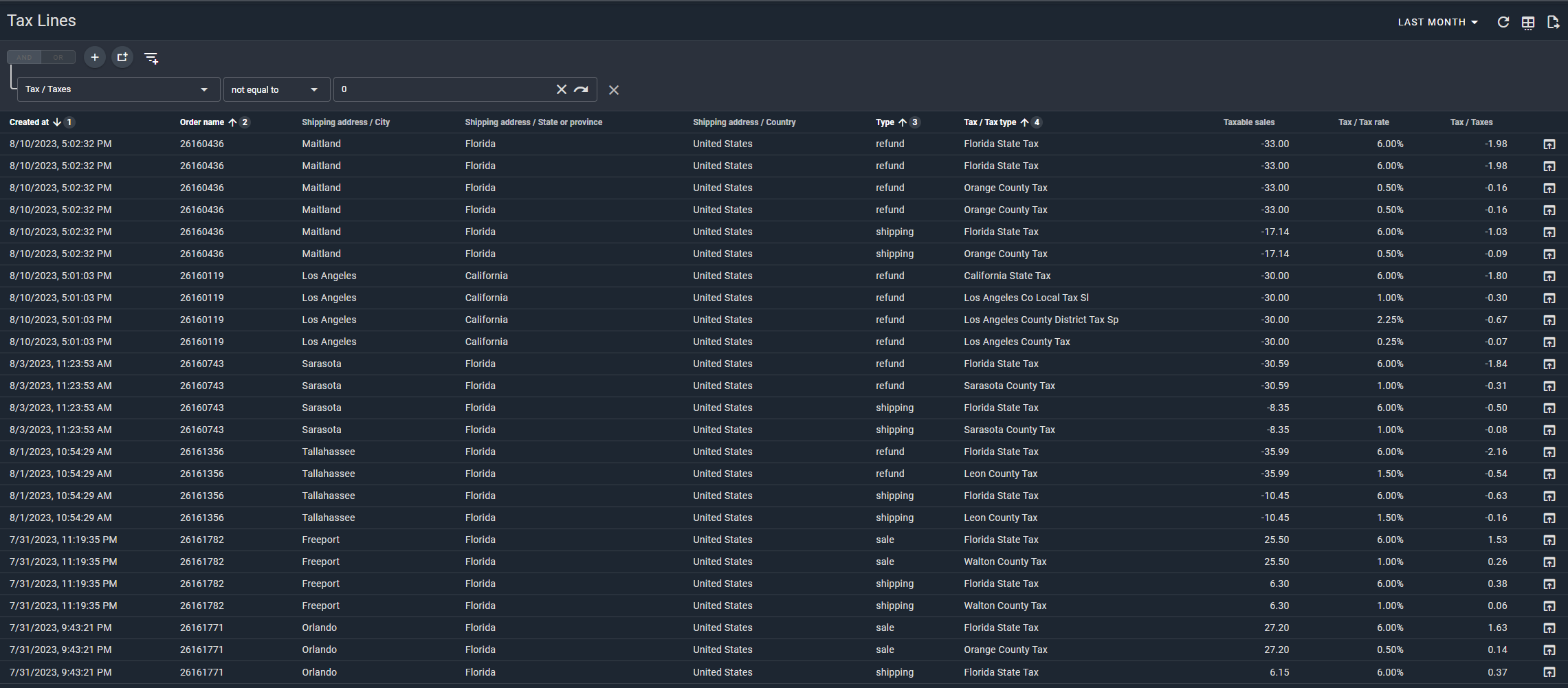Click the curved arrow in filter value field
Image resolution: width=1568 pixels, height=688 pixels.
[582, 89]
